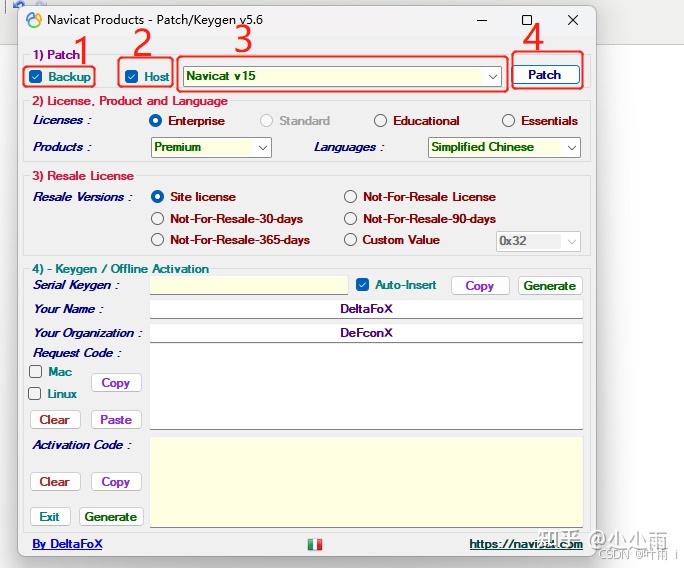
Task: Click the Your Organization field with DeFconX
Action: pyautogui.click(x=366, y=333)
